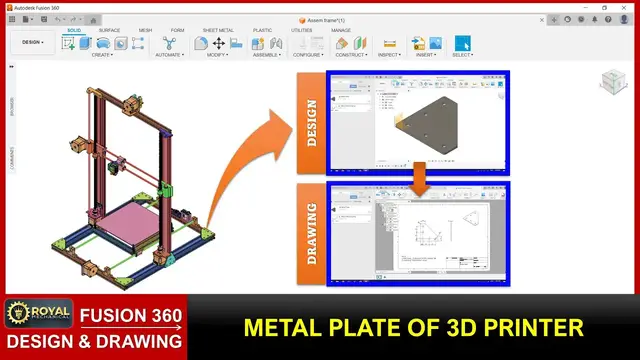Viewport: 640px width, 360px height.
Task: Switch to the SHEET METAL tab
Action: (218, 30)
